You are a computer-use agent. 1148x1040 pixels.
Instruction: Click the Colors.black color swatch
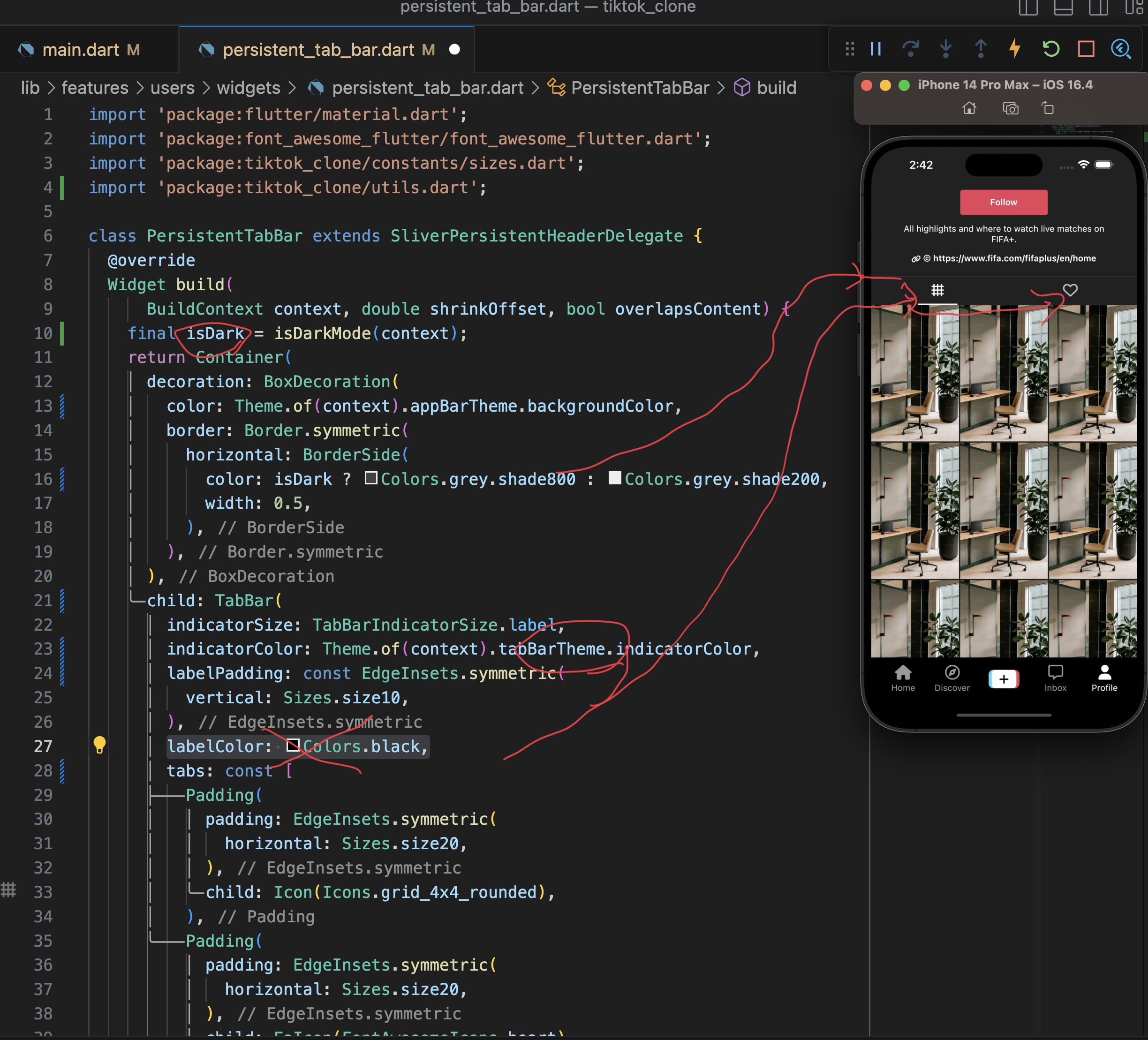pyautogui.click(x=293, y=746)
